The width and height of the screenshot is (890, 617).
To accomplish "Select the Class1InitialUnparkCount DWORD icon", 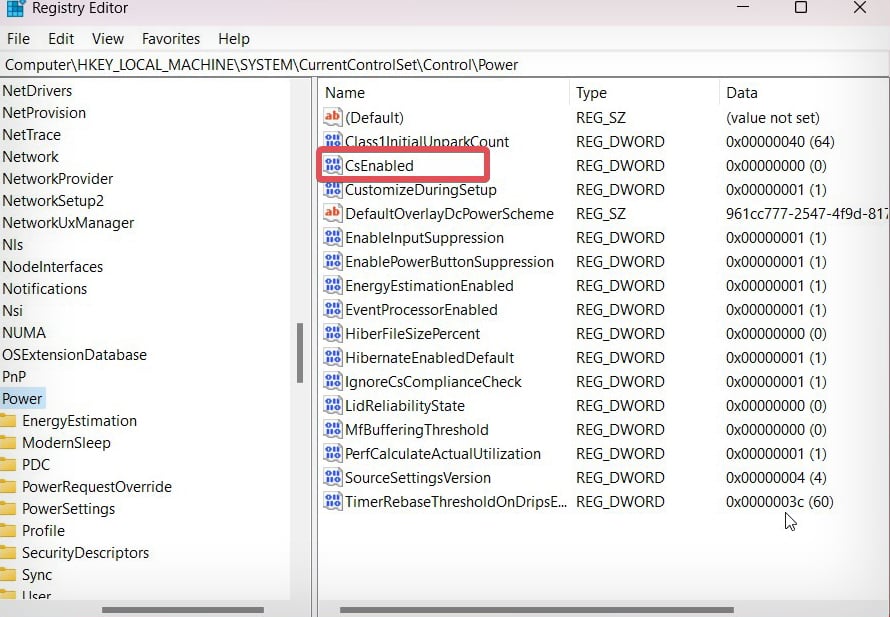I will 333,141.
